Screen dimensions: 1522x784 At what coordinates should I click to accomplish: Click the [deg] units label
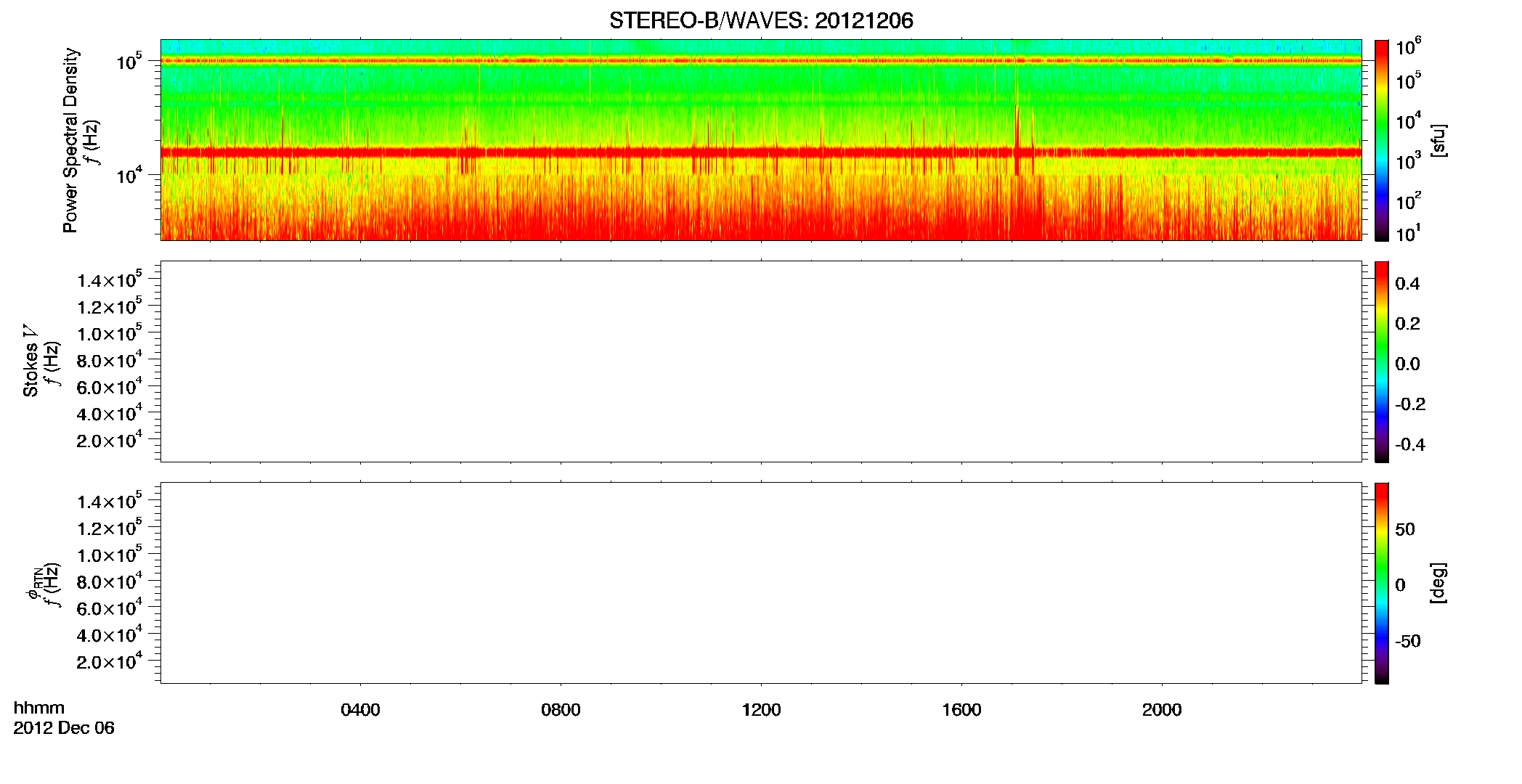click(x=1438, y=583)
